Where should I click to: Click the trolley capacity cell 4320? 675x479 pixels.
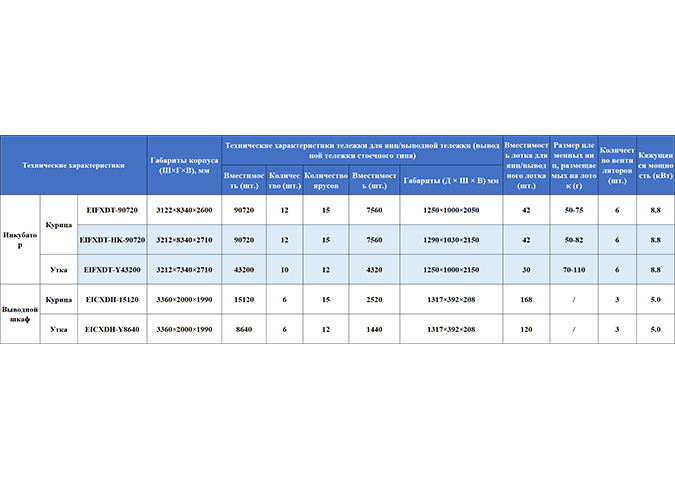pyautogui.click(x=374, y=270)
